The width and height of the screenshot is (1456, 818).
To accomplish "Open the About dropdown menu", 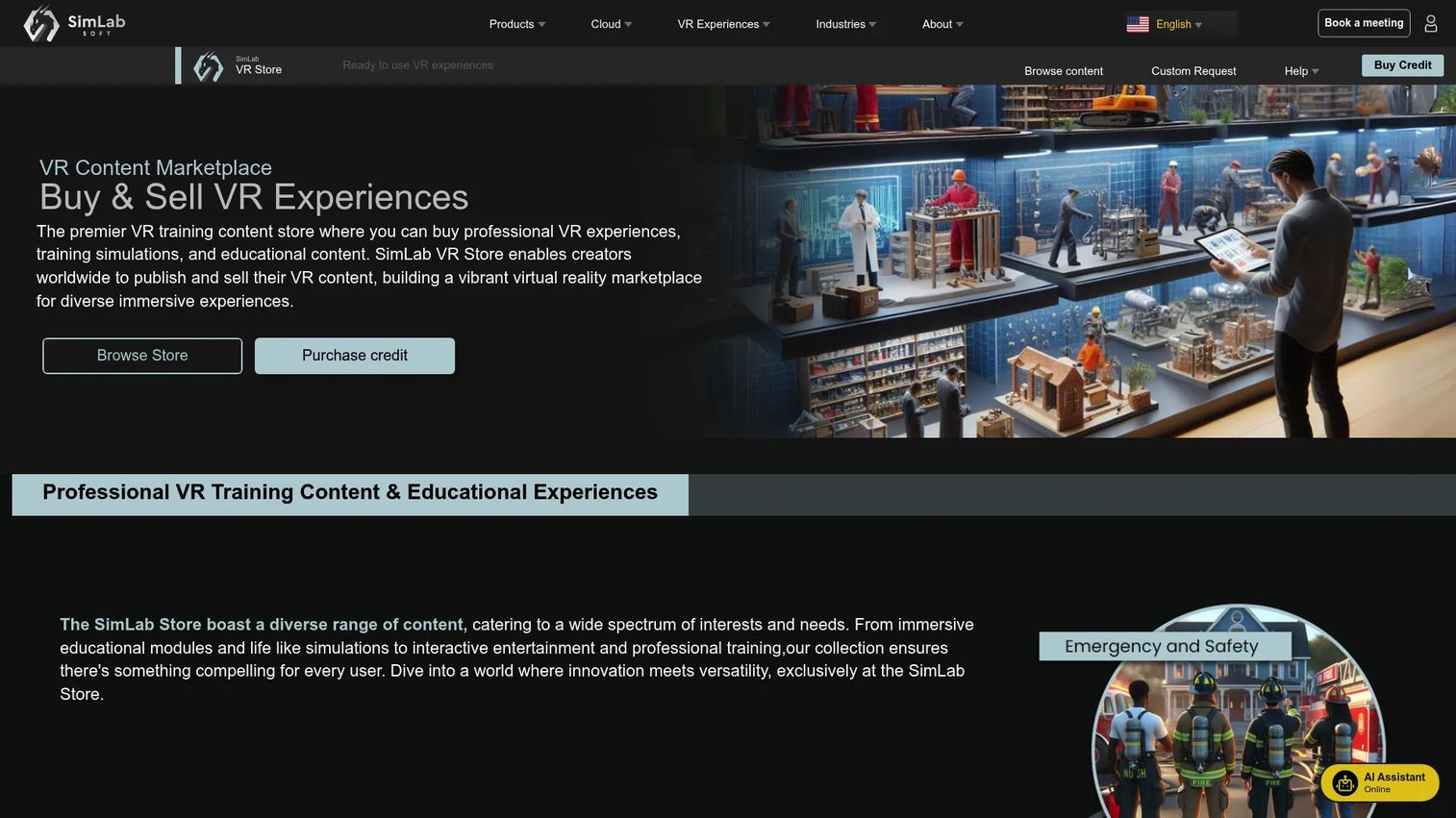I will tap(942, 24).
